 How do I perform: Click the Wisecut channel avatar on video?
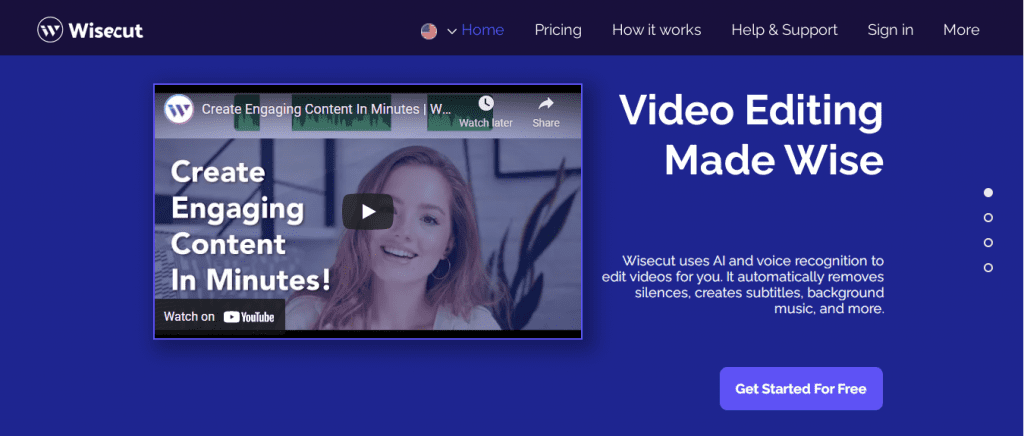coord(178,109)
